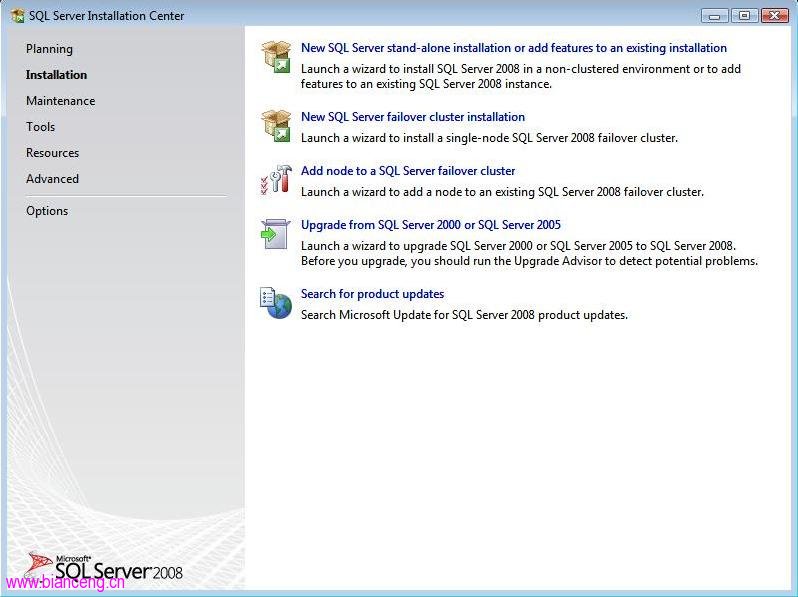Open the Planning section
This screenshot has width=798, height=597.
49,49
